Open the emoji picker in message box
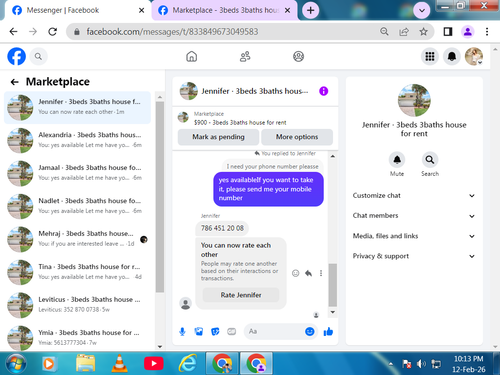 [310, 331]
